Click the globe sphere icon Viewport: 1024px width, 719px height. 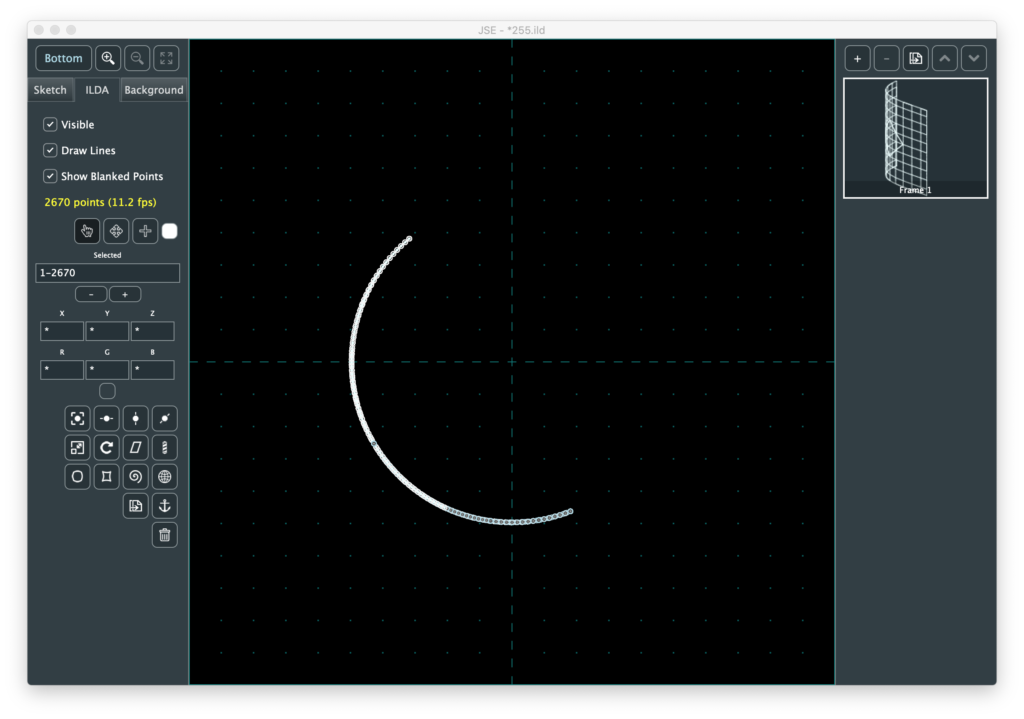[x=165, y=477]
